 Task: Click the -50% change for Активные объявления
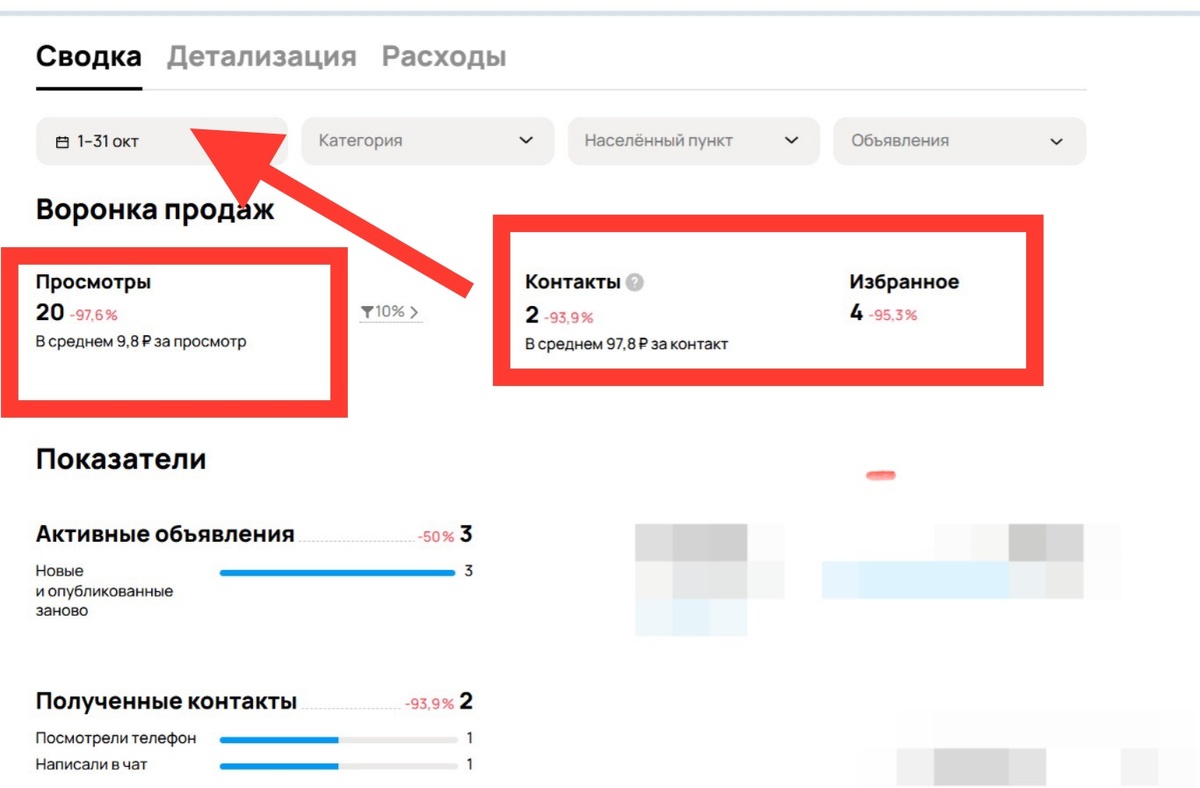436,537
